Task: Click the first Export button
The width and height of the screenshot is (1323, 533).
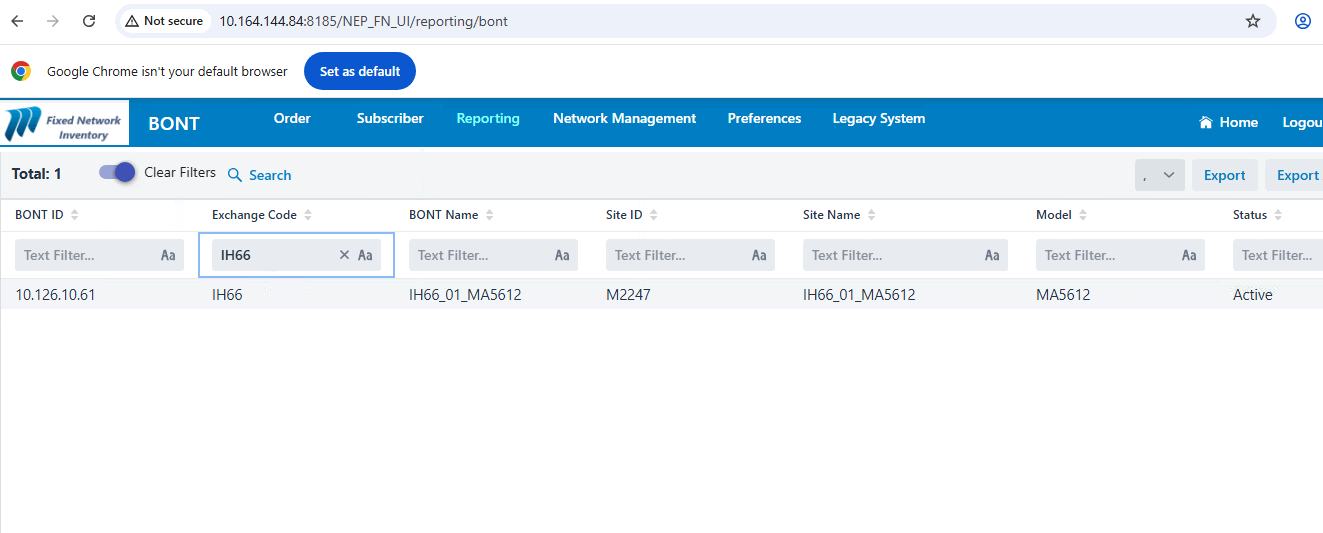Action: click(x=1224, y=175)
